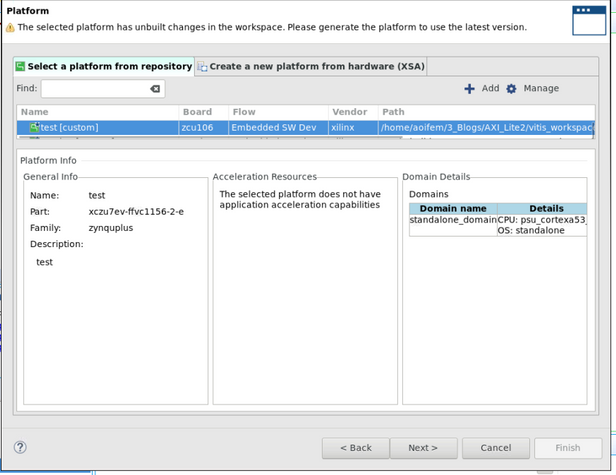
Task: Sort platforms by Name column header
Action: pyautogui.click(x=97, y=112)
